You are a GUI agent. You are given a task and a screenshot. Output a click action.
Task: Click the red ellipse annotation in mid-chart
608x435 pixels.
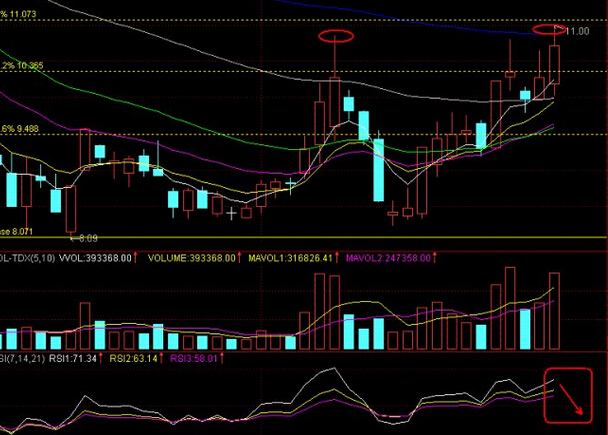tap(336, 37)
